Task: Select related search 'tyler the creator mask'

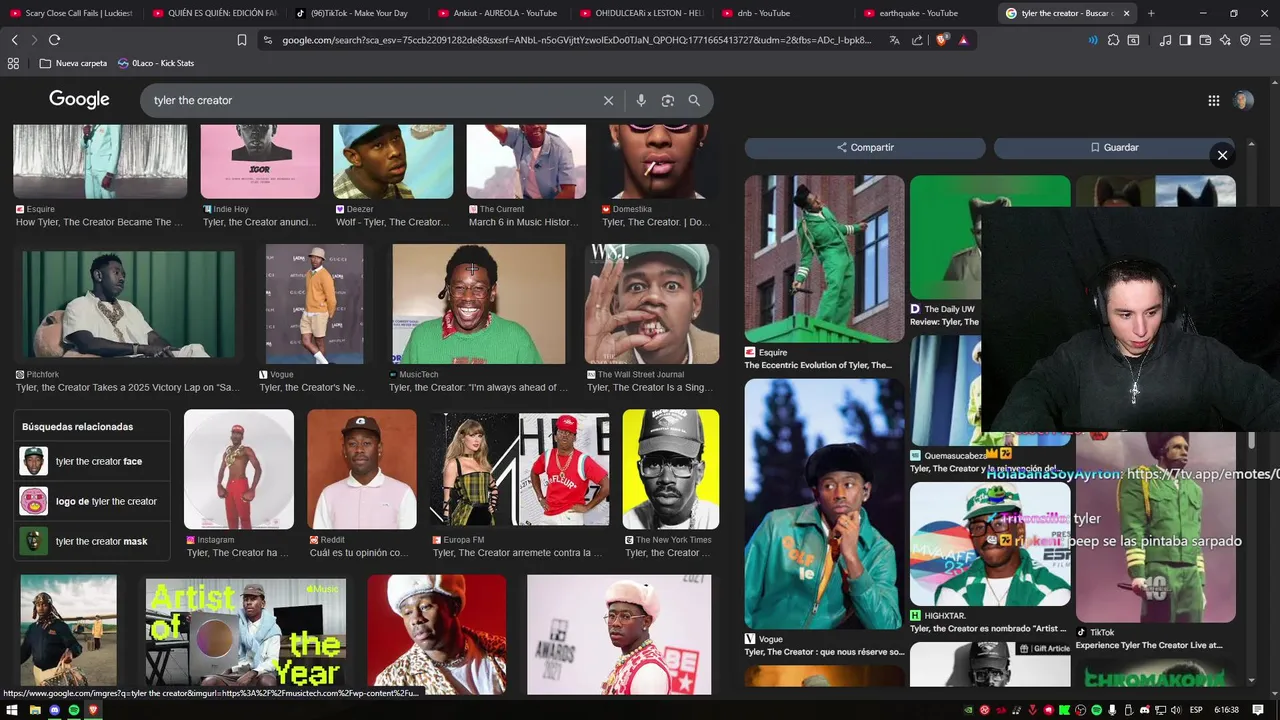Action: (x=93, y=541)
